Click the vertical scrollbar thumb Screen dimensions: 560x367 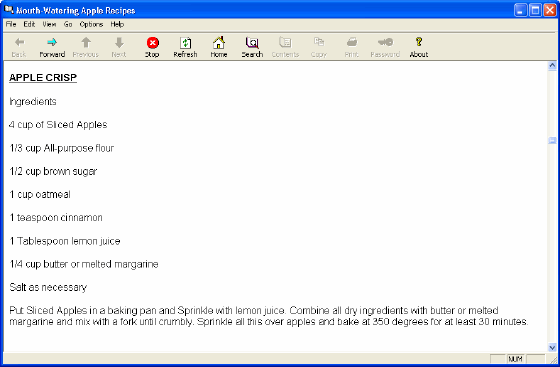(x=552, y=141)
